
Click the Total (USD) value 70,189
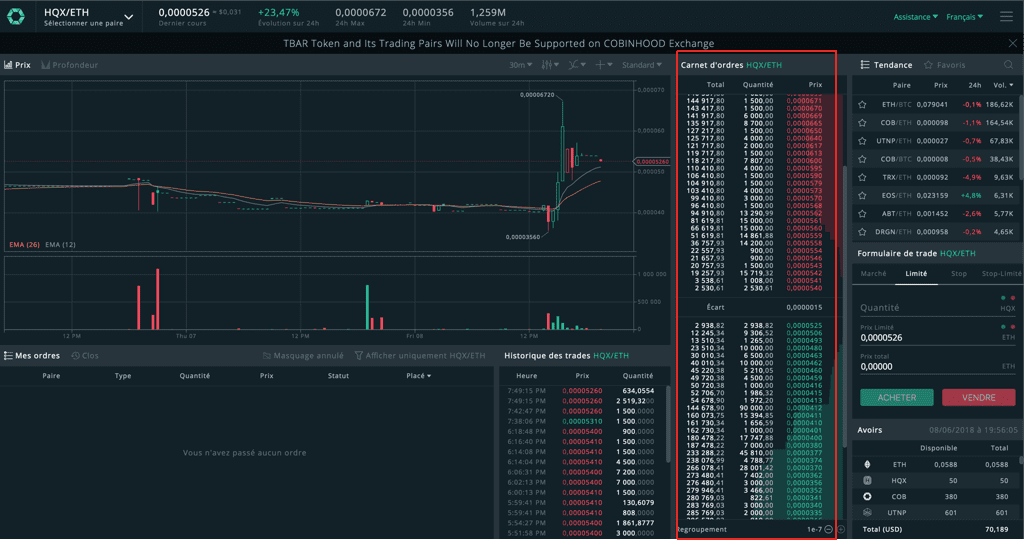click(x=997, y=529)
